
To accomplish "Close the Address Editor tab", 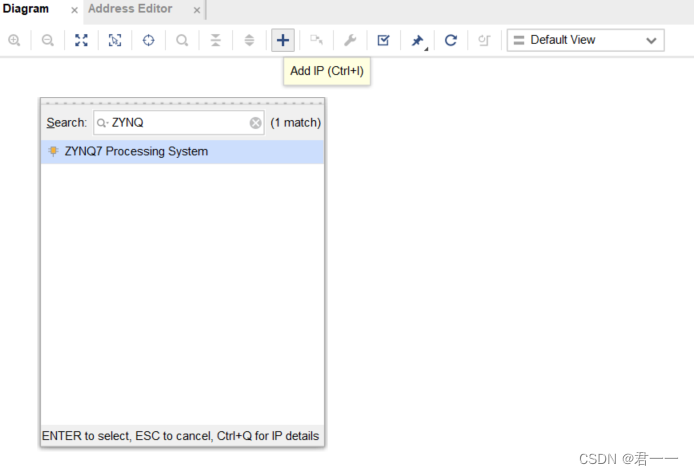I will [197, 10].
